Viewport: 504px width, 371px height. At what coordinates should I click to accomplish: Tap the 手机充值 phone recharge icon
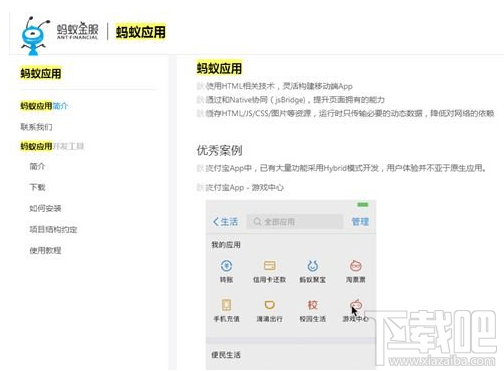click(226, 305)
